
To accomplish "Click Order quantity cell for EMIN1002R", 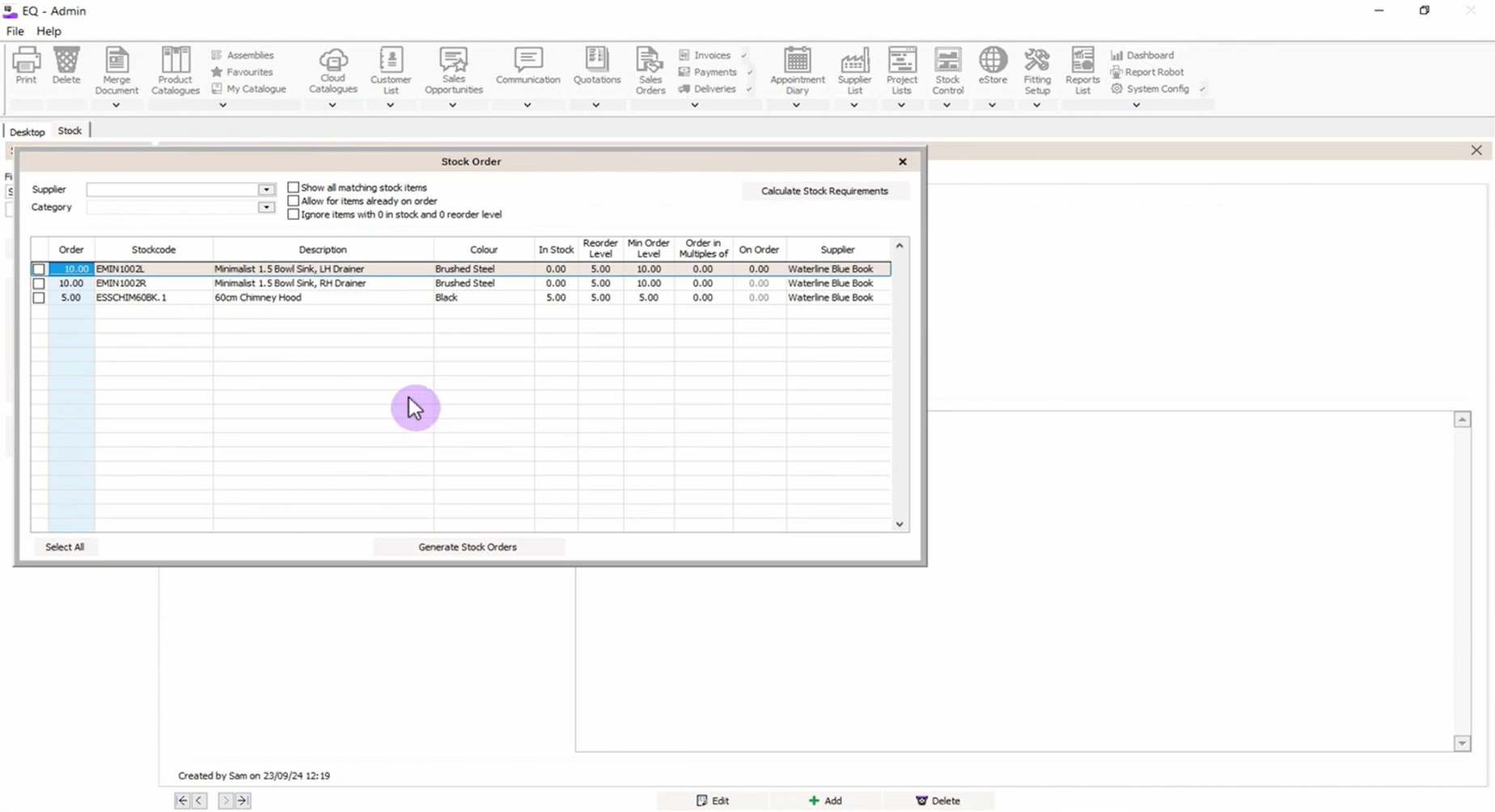I will pyautogui.click(x=71, y=283).
